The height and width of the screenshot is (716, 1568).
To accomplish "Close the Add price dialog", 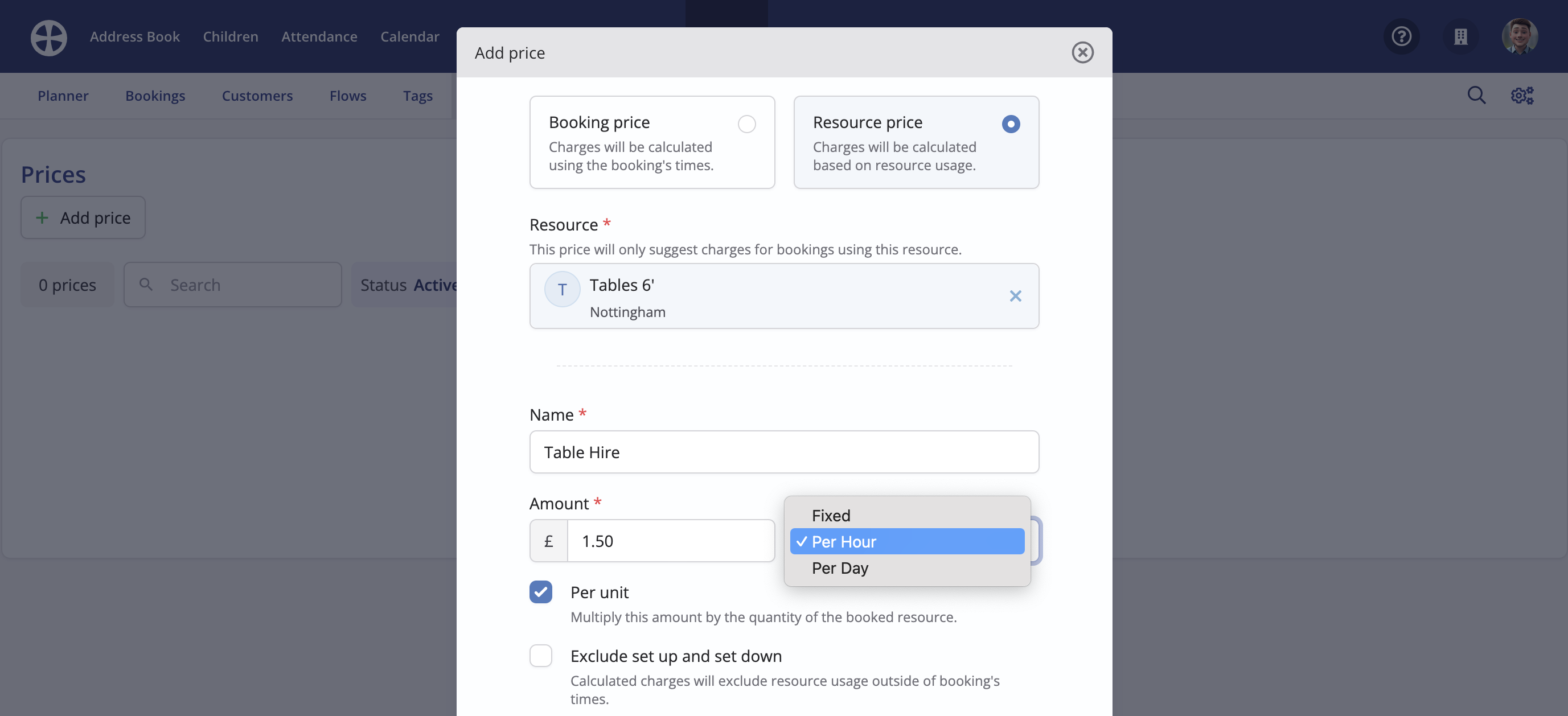I will tap(1082, 52).
